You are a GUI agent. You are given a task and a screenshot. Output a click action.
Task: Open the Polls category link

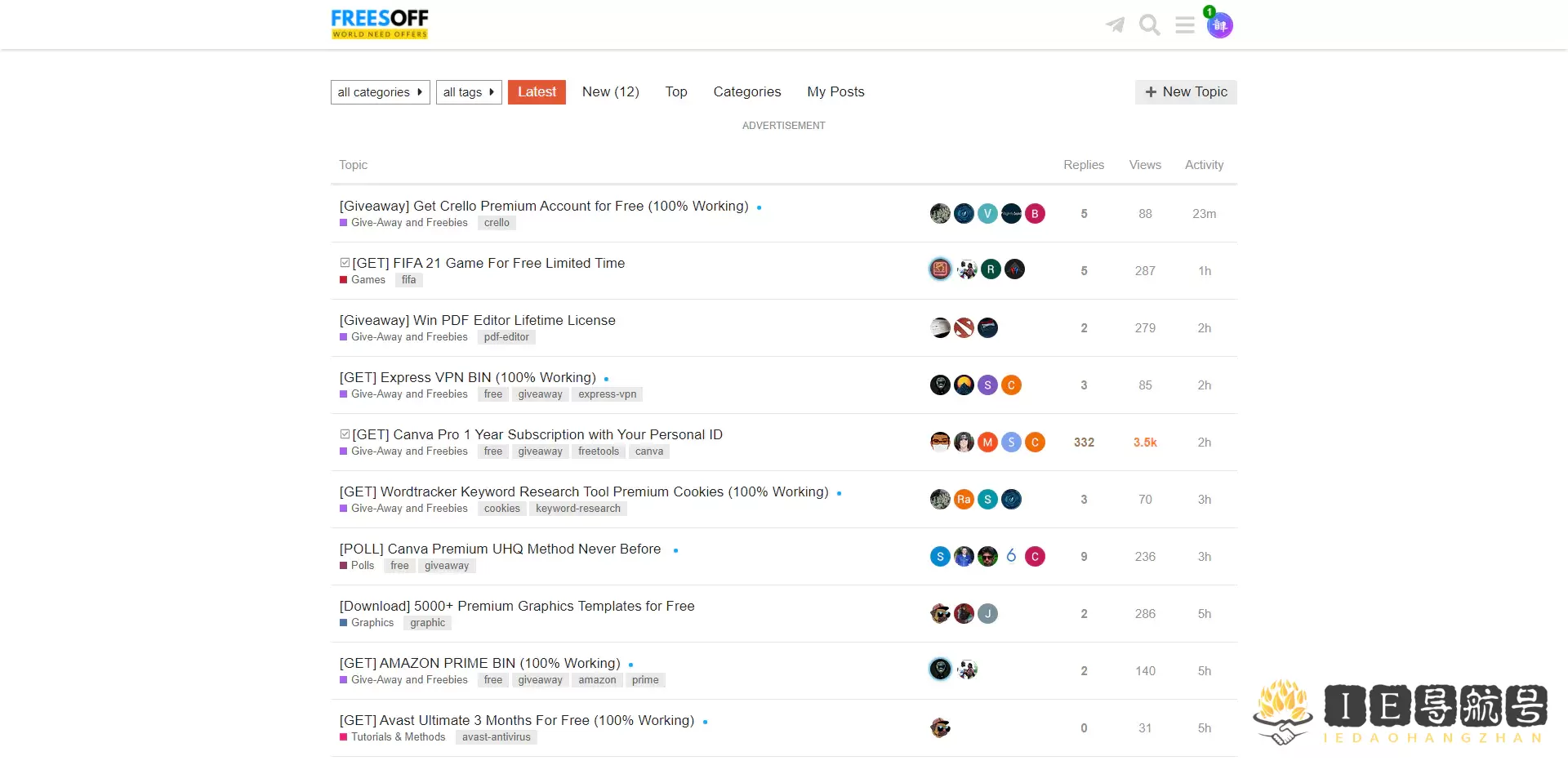pos(357,566)
